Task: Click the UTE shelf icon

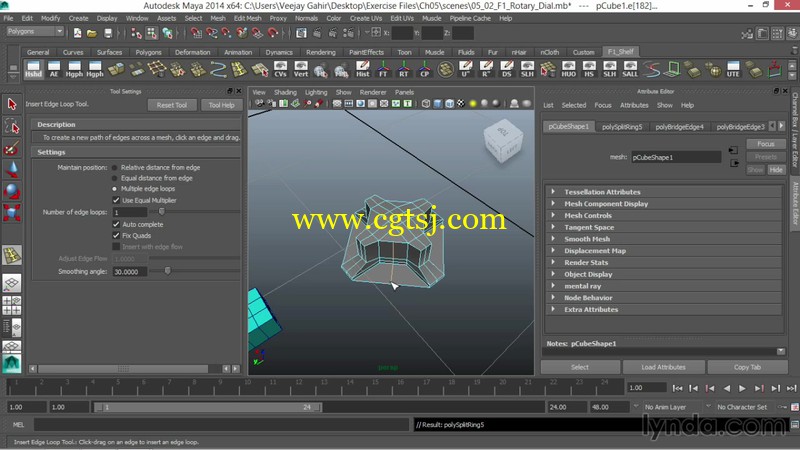Action: pos(733,69)
